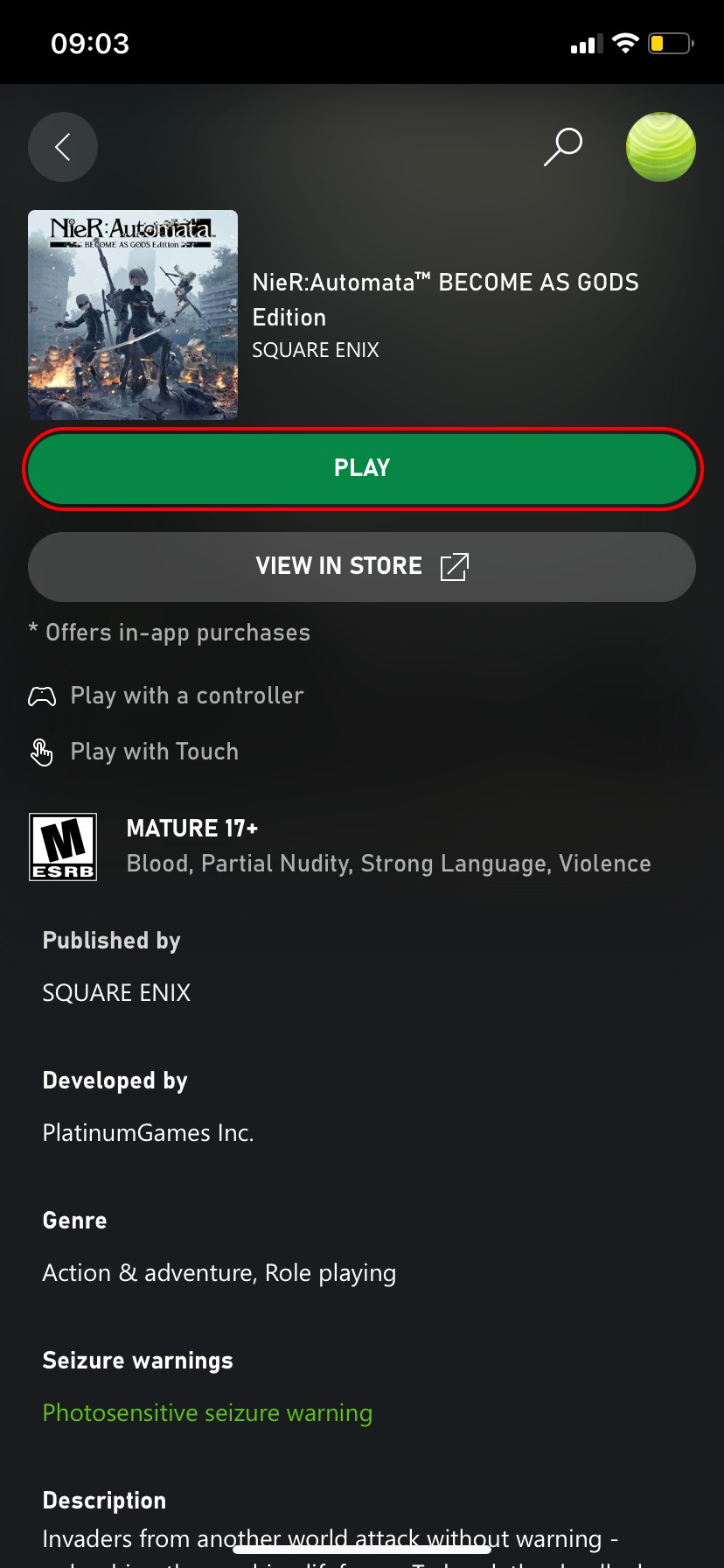Screen dimensions: 724x1568
Task: Tap the Description heading
Action: (104, 1501)
